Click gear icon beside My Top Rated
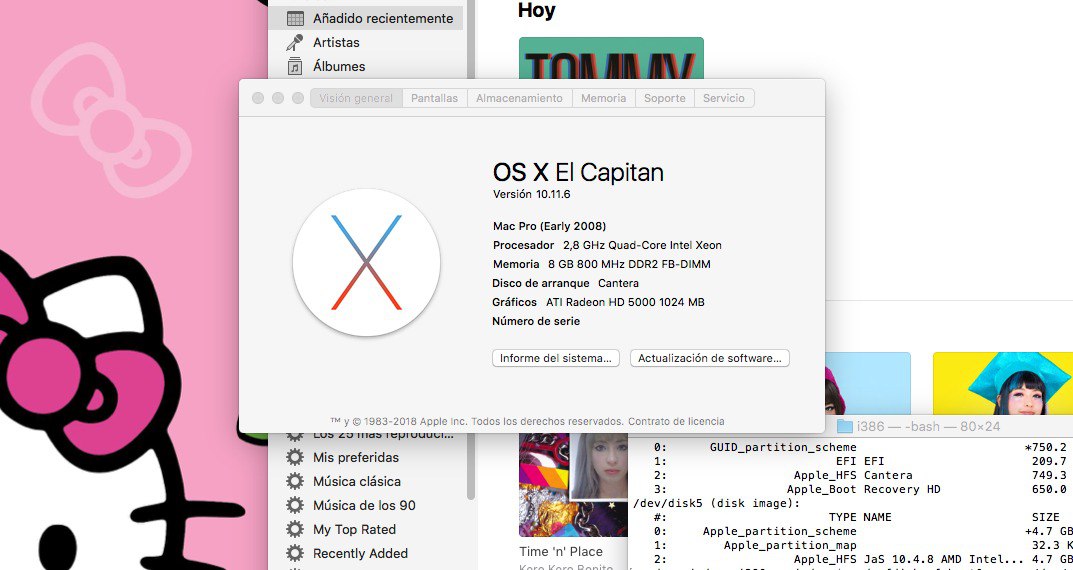 pos(295,529)
